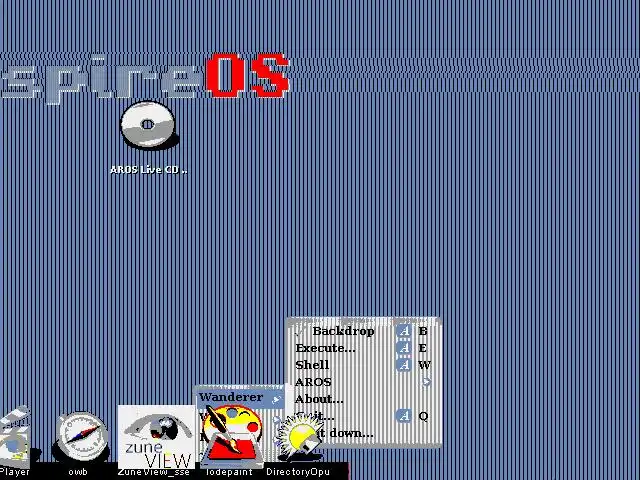Open the About... menu entry
This screenshot has height=480, width=640.
[x=363, y=399]
